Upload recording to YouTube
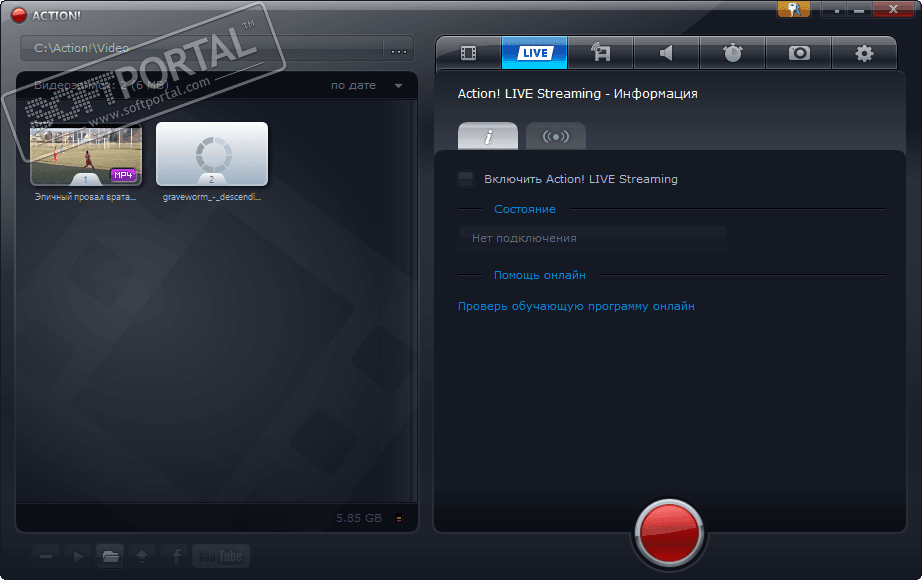The image size is (922, 580). (221, 556)
